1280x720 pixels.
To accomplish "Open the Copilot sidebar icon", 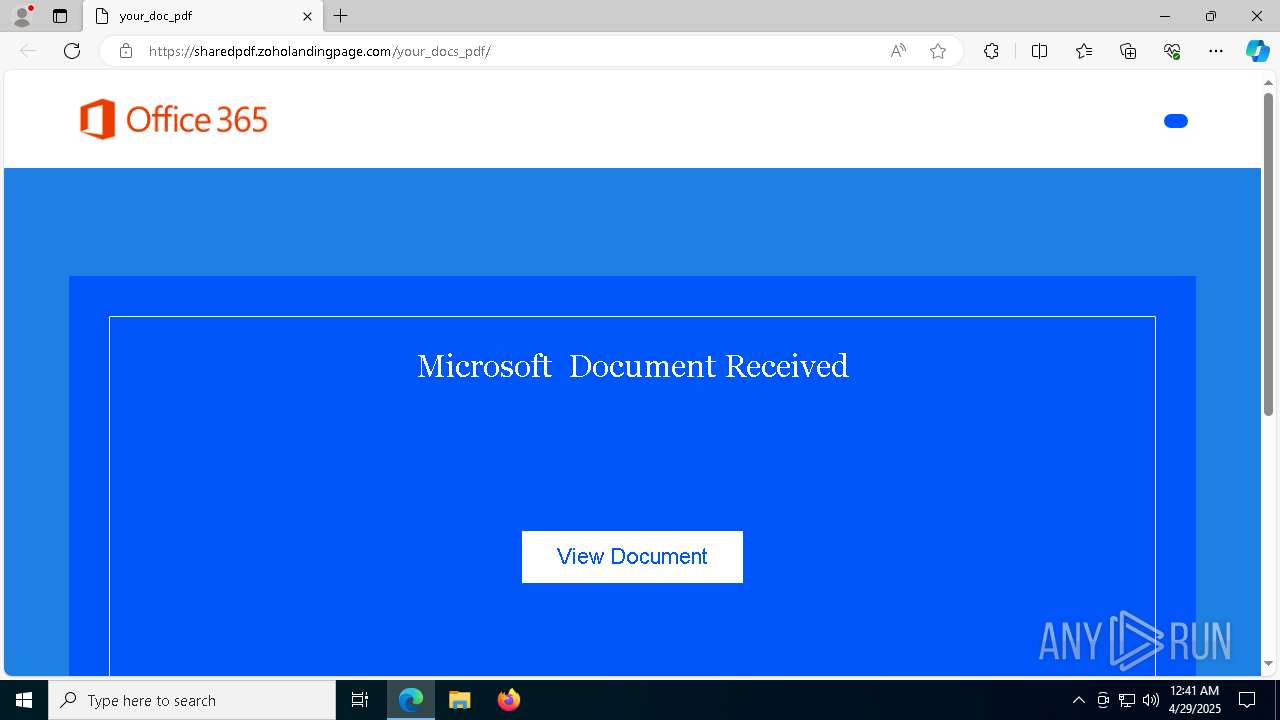I will (x=1257, y=51).
